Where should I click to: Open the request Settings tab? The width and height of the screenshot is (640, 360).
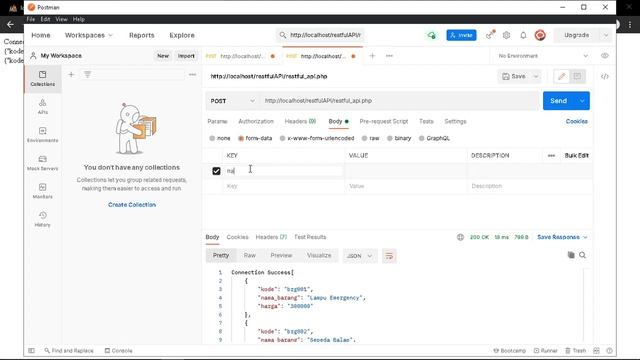455,121
